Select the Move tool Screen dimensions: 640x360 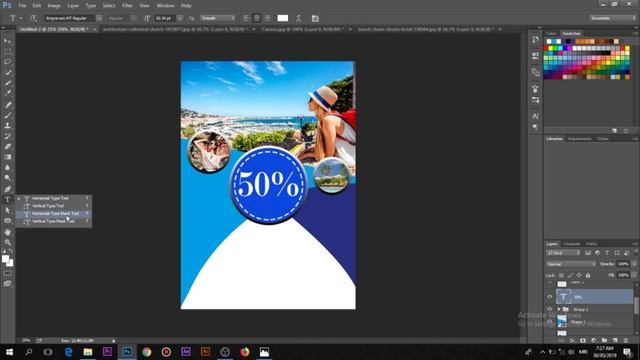coord(7,41)
